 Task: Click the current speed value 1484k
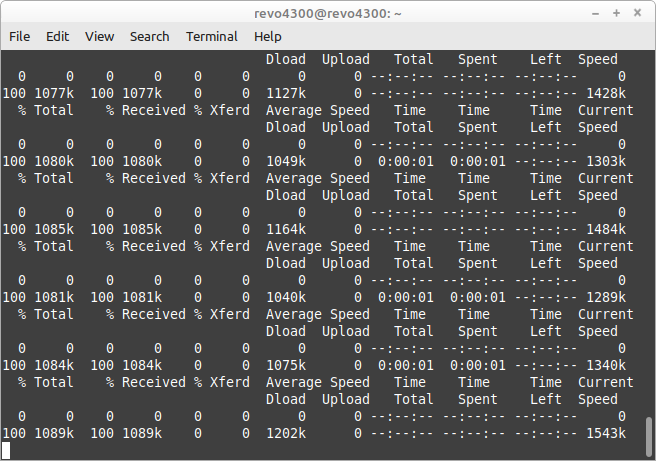click(x=606, y=229)
